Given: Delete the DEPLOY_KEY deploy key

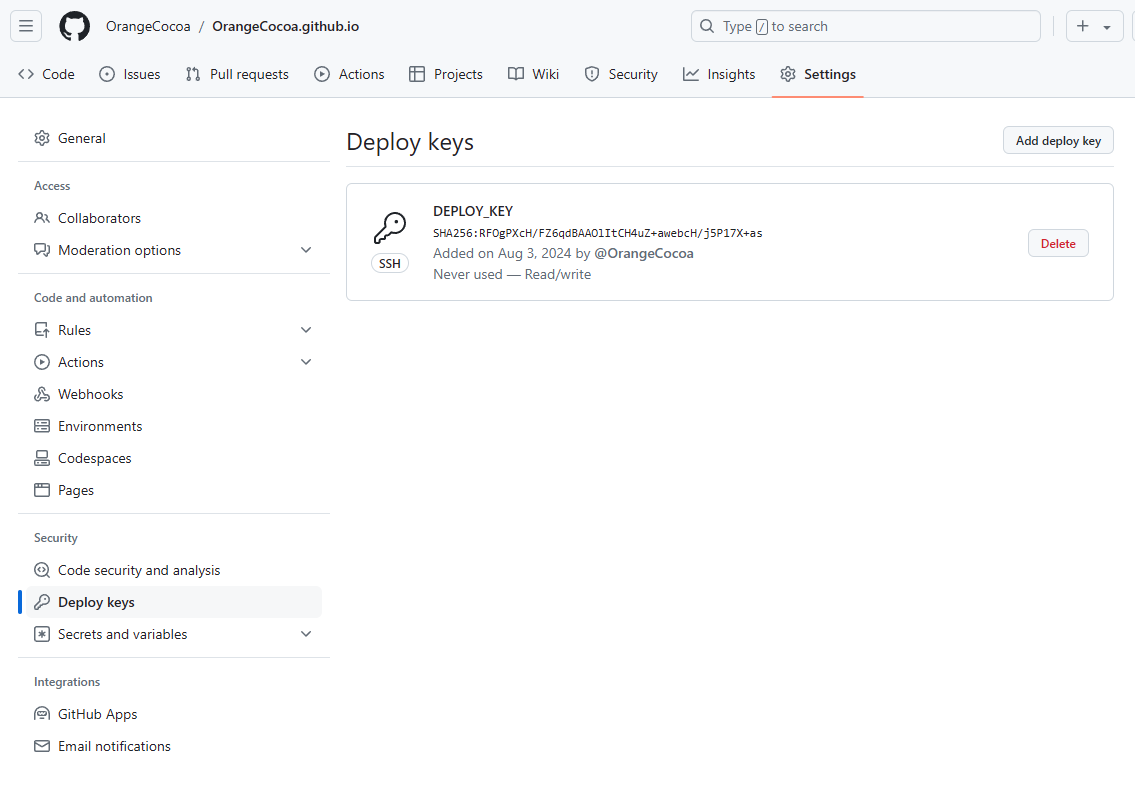Looking at the screenshot, I should [1058, 243].
